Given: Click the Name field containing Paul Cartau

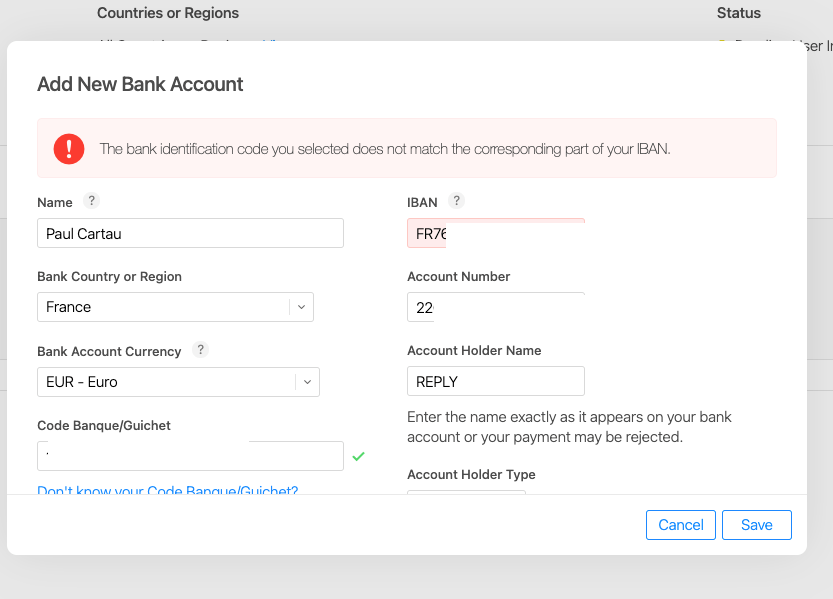Looking at the screenshot, I should click(190, 232).
